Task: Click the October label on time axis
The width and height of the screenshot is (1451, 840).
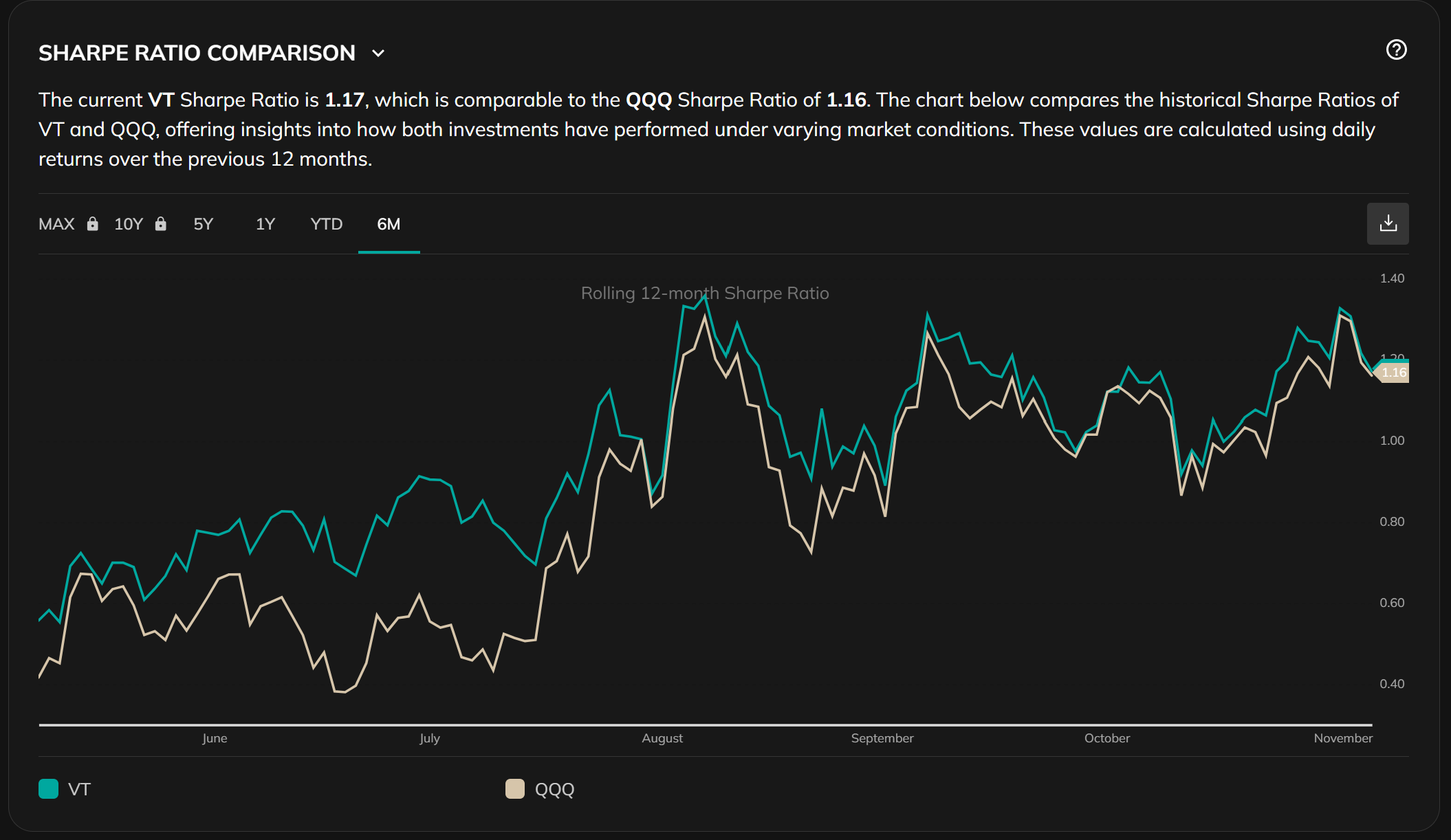Action: click(x=1106, y=738)
